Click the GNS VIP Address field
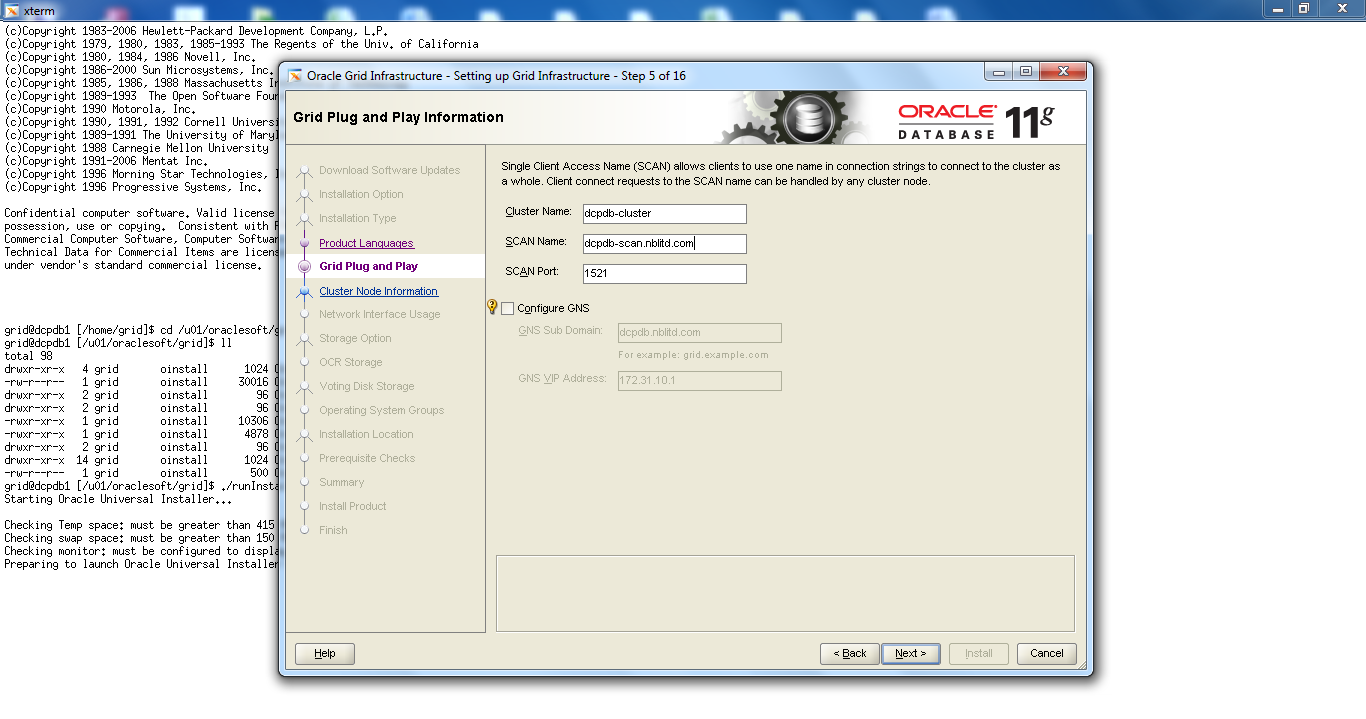 (700, 381)
